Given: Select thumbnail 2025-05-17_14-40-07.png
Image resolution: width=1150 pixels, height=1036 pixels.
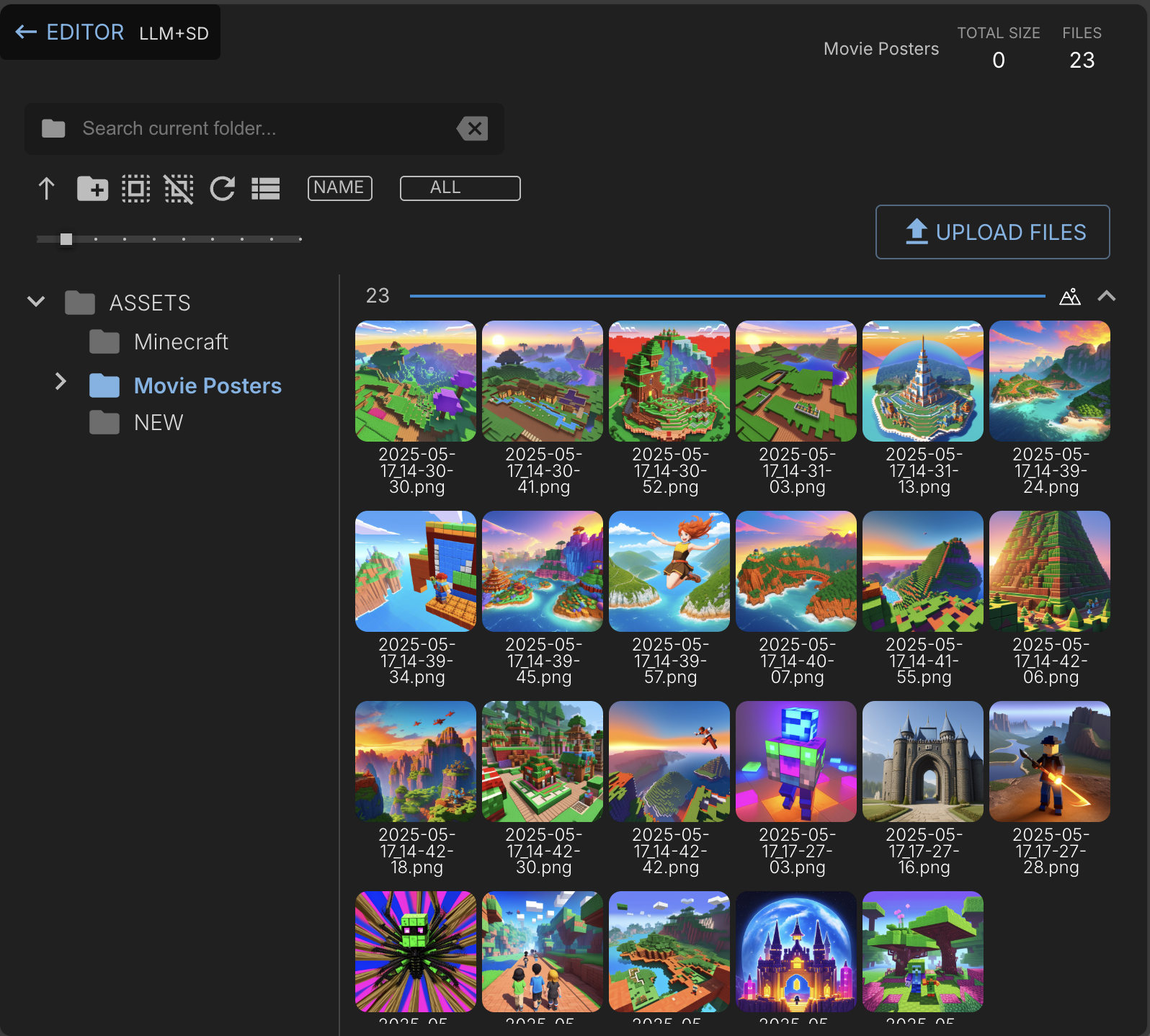Looking at the screenshot, I should (x=796, y=571).
